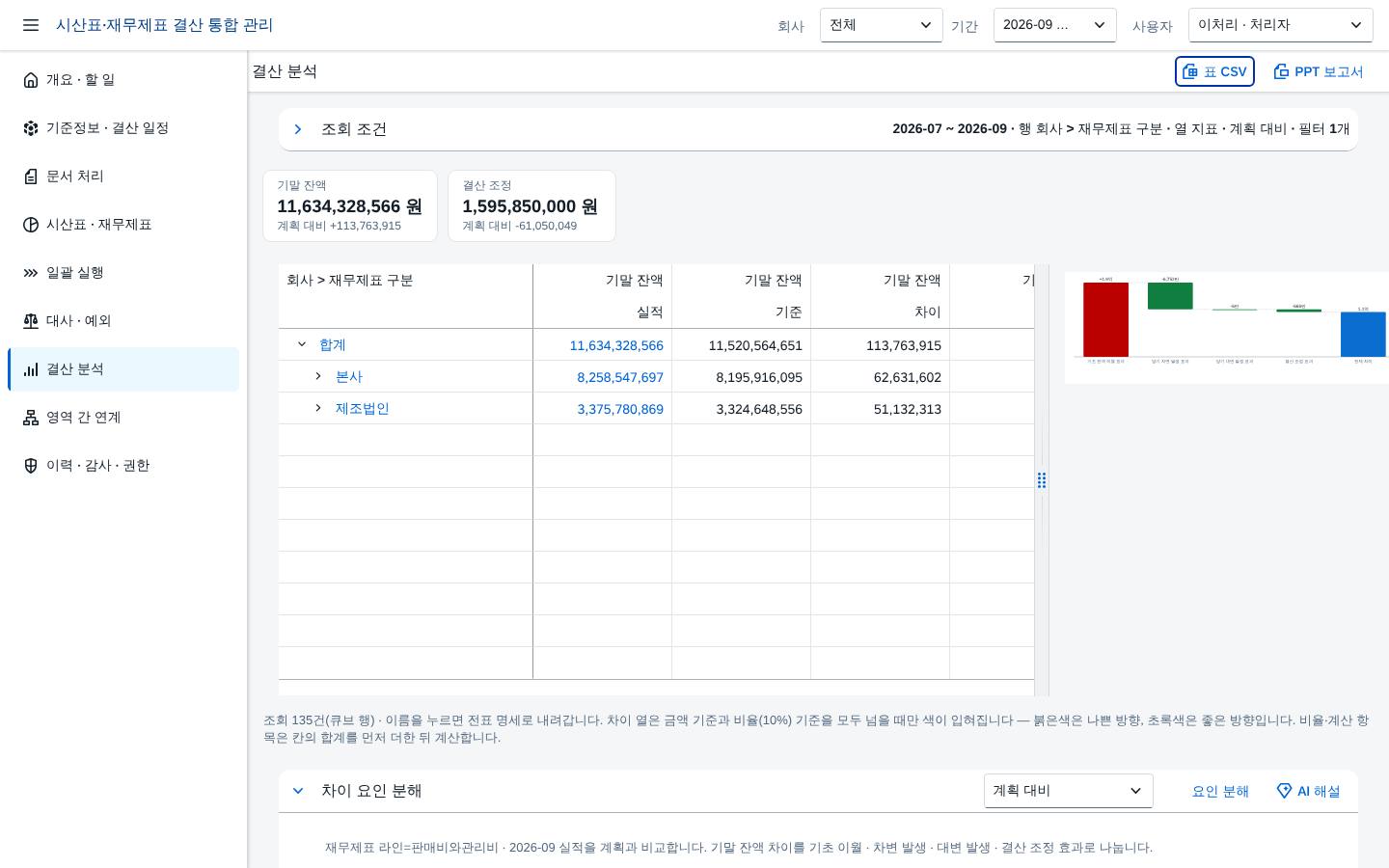Select 일괄 실행 in the sidebar
The width and height of the screenshot is (1389, 868).
(x=123, y=273)
